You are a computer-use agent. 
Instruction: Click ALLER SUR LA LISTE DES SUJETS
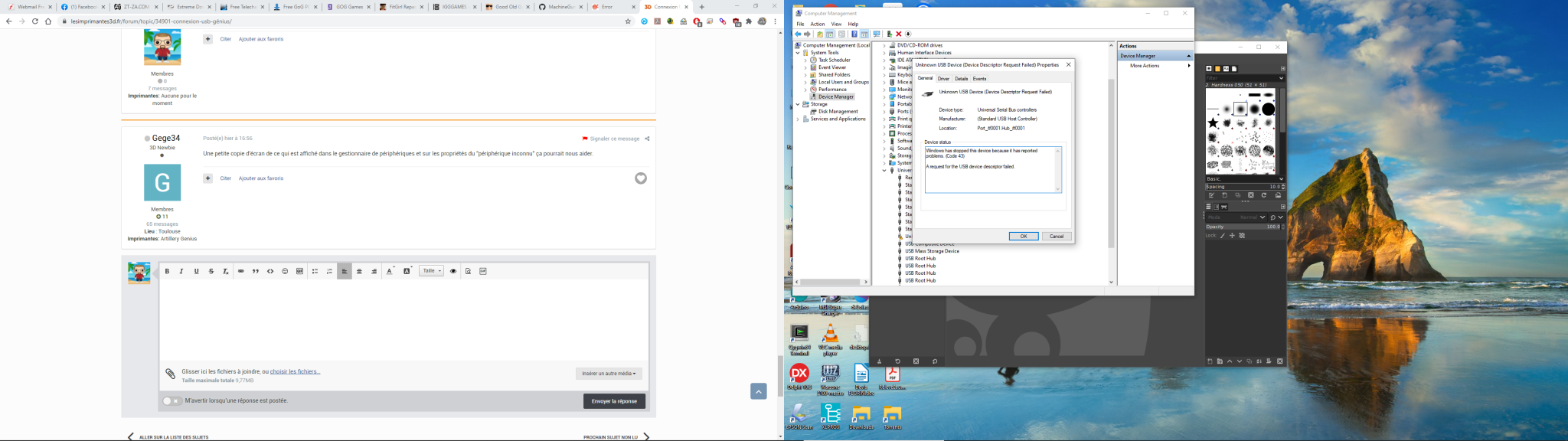[x=174, y=437]
